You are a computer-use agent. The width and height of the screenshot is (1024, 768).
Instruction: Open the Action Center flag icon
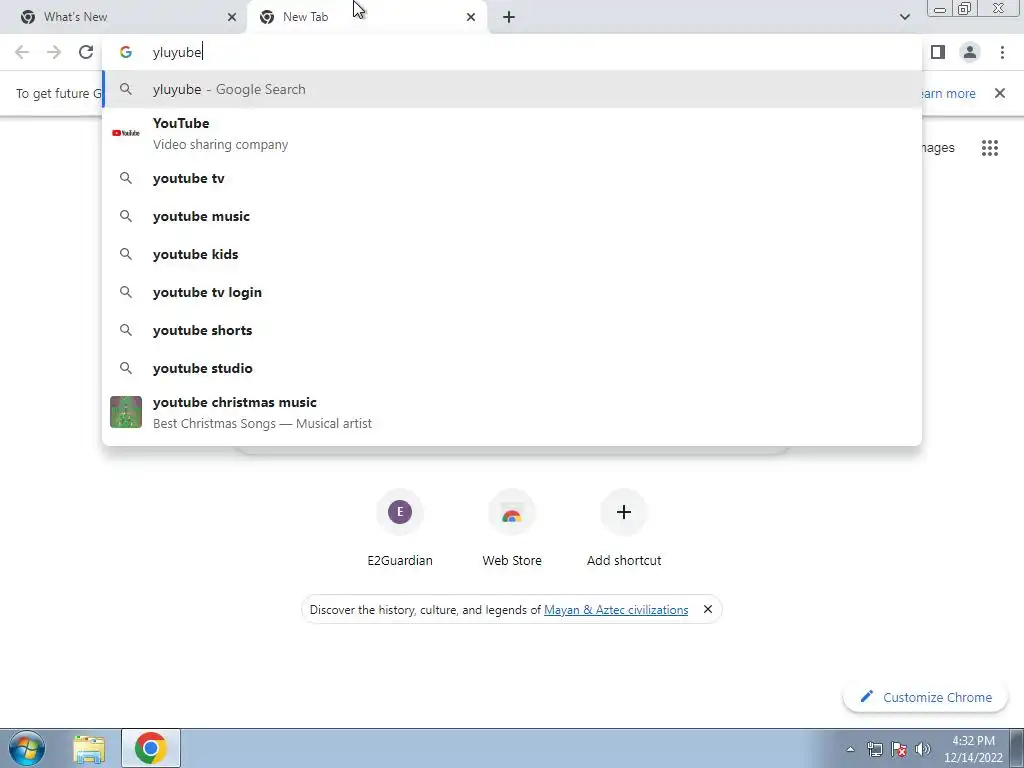899,749
